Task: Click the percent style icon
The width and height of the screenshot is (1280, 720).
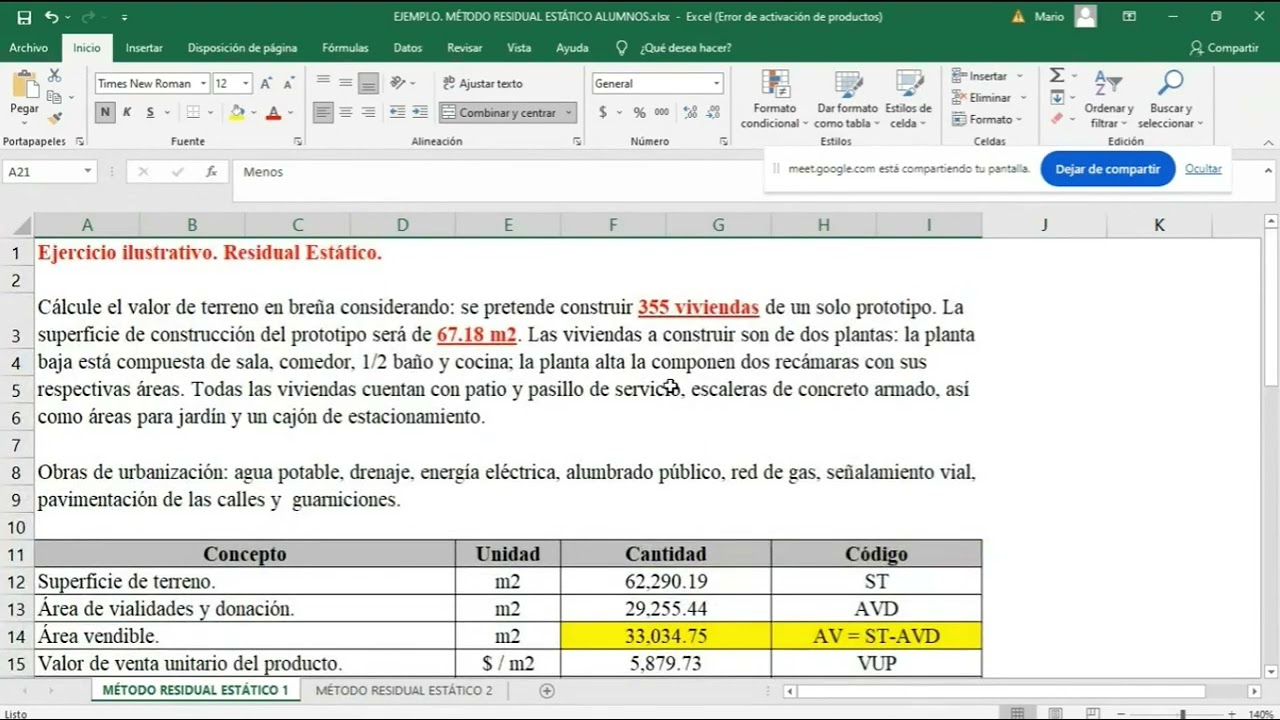Action: point(639,113)
